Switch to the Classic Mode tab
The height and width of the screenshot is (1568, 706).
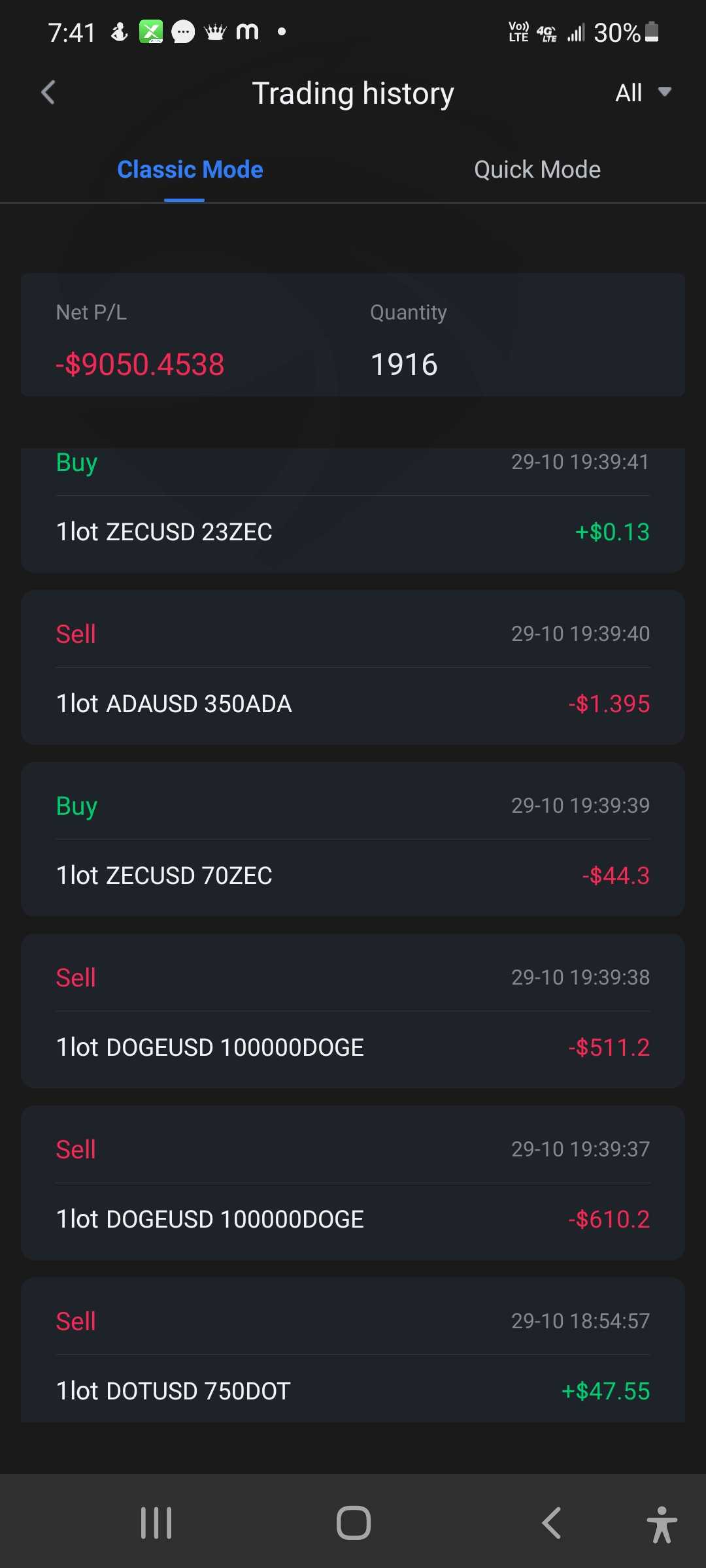point(190,170)
